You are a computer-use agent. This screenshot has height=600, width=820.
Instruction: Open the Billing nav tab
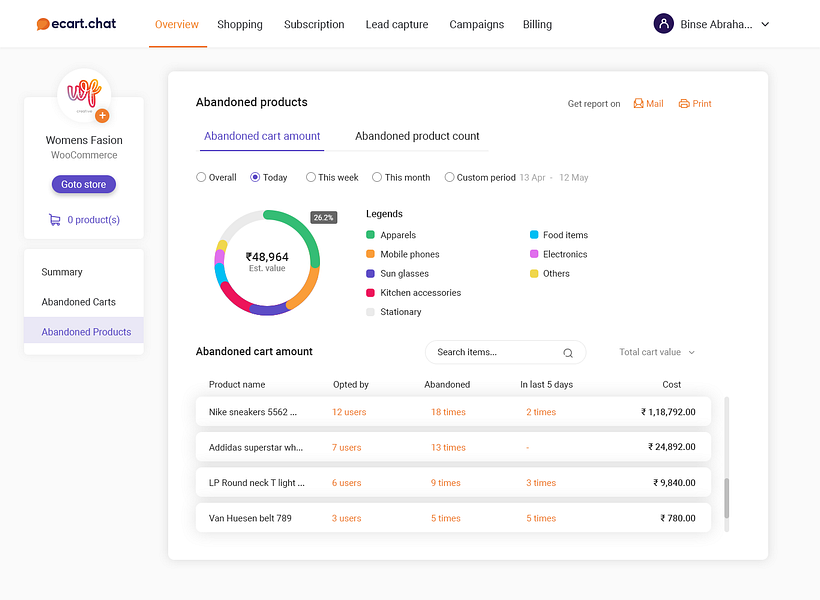(x=538, y=24)
